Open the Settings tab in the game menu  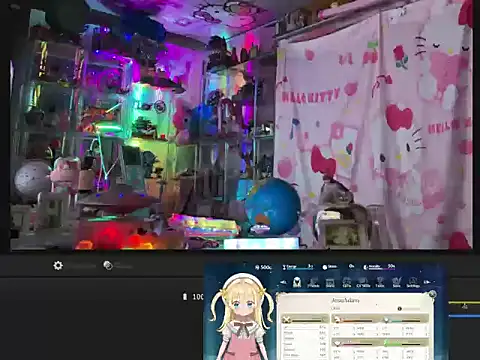(413, 283)
